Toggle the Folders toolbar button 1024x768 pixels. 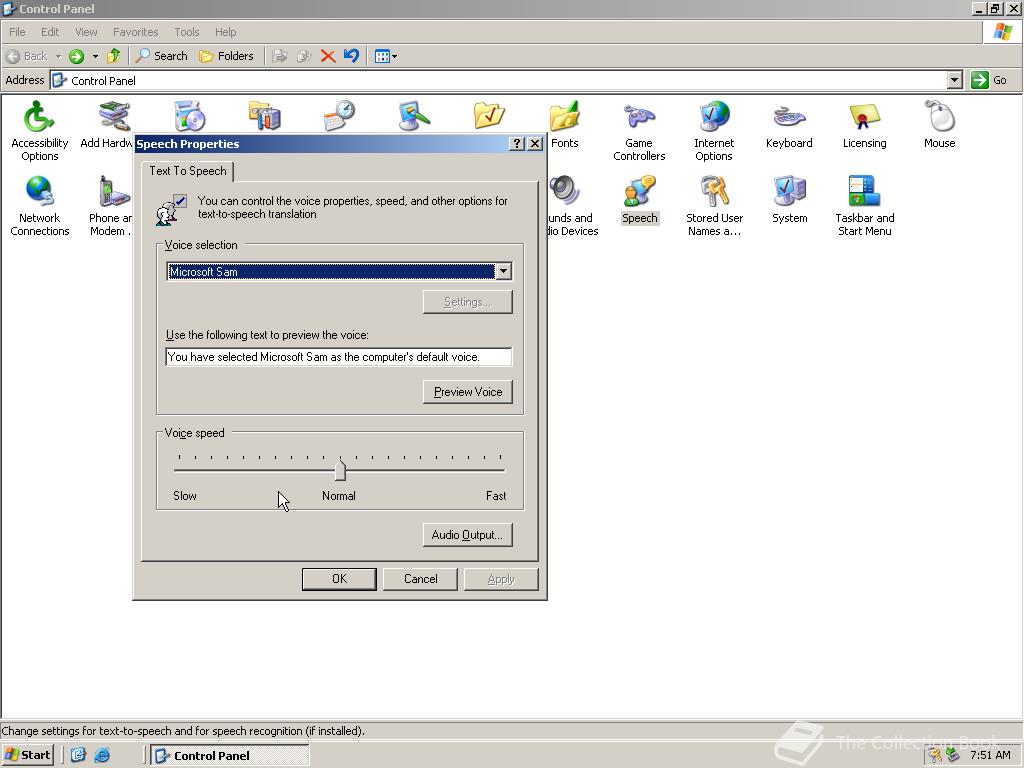click(x=227, y=56)
